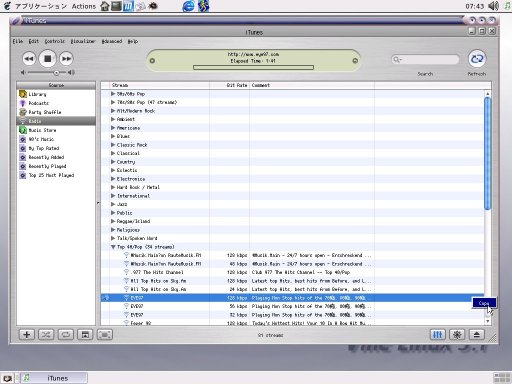Image resolution: width=512 pixels, height=384 pixels.
Task: Click left arrow in the display panel
Action: point(152,61)
